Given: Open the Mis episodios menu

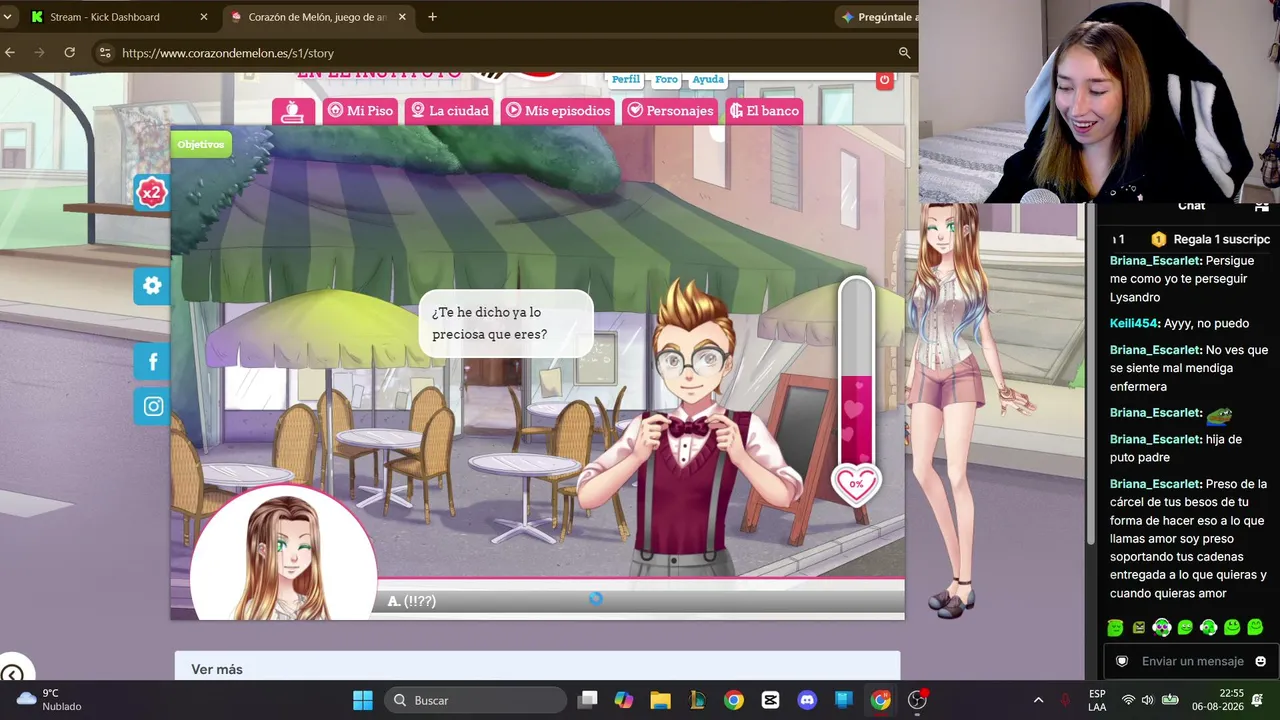Looking at the screenshot, I should click(x=557, y=111).
